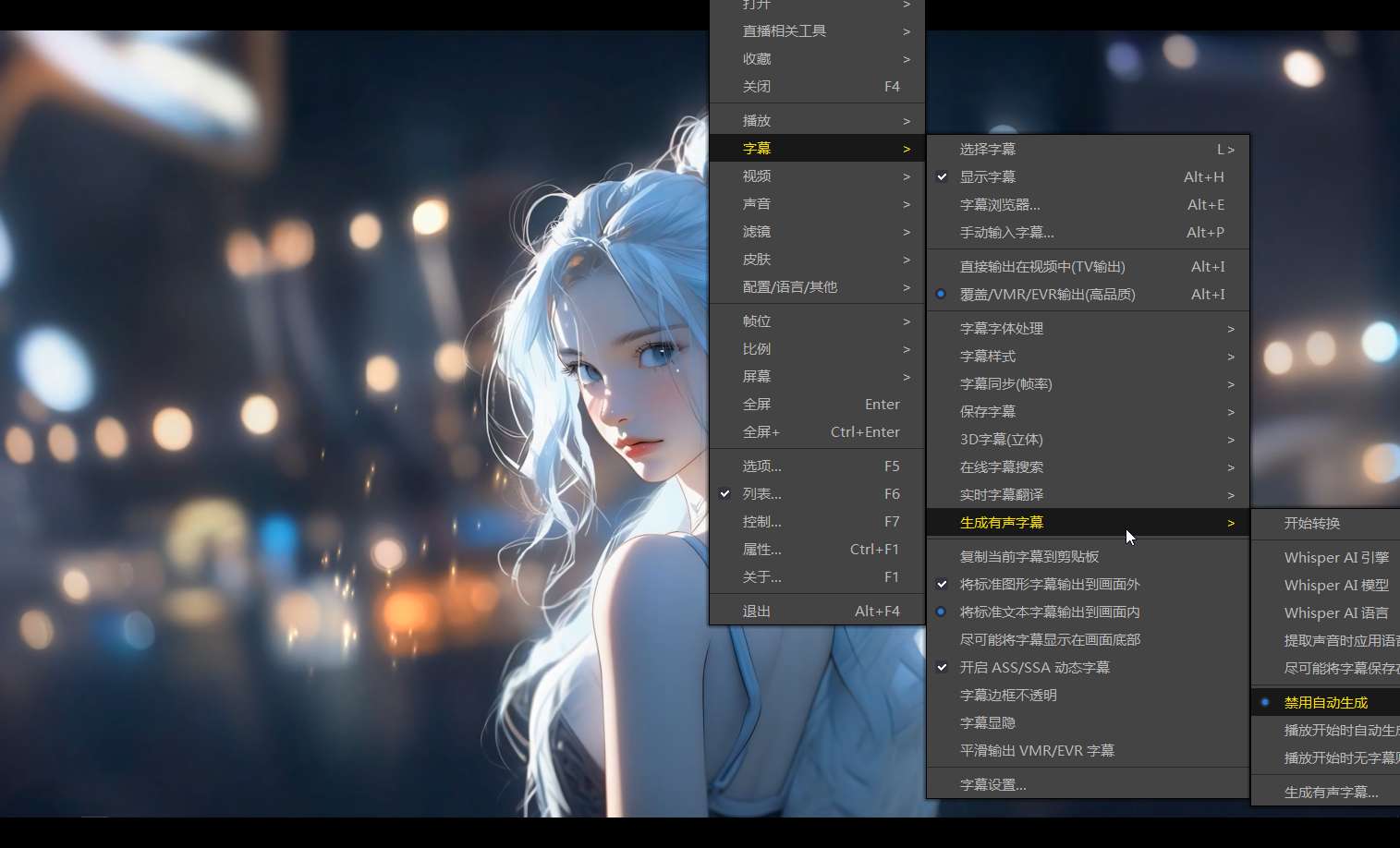The height and width of the screenshot is (848, 1400).
Task: Click 关闭 F4 menu entry
Action: (817, 86)
